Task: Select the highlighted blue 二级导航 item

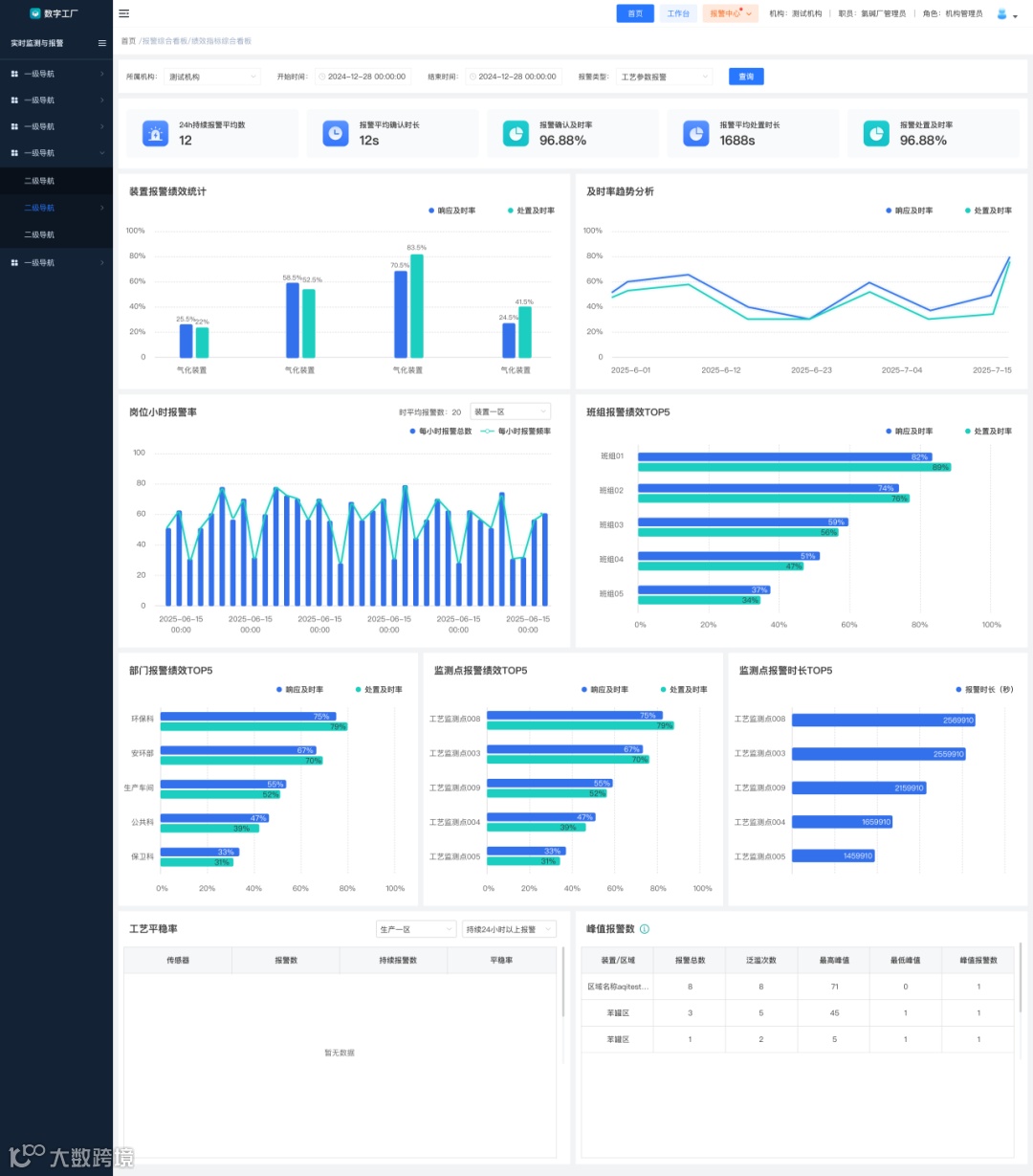Action: (56, 208)
